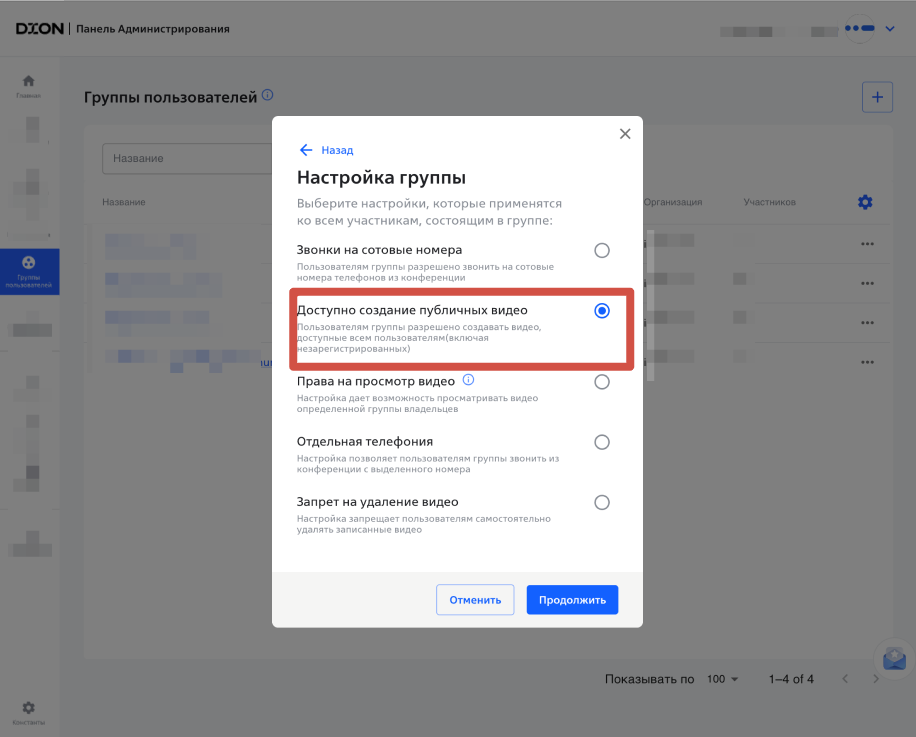Click info icon beside Группы пользователей heading
Image resolution: width=916 pixels, height=737 pixels.
pos(267,96)
